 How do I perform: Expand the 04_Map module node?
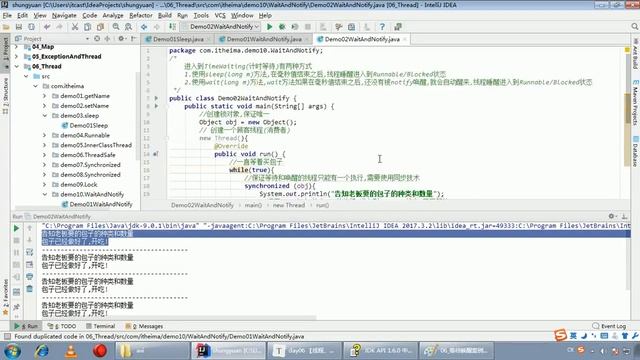17,47
